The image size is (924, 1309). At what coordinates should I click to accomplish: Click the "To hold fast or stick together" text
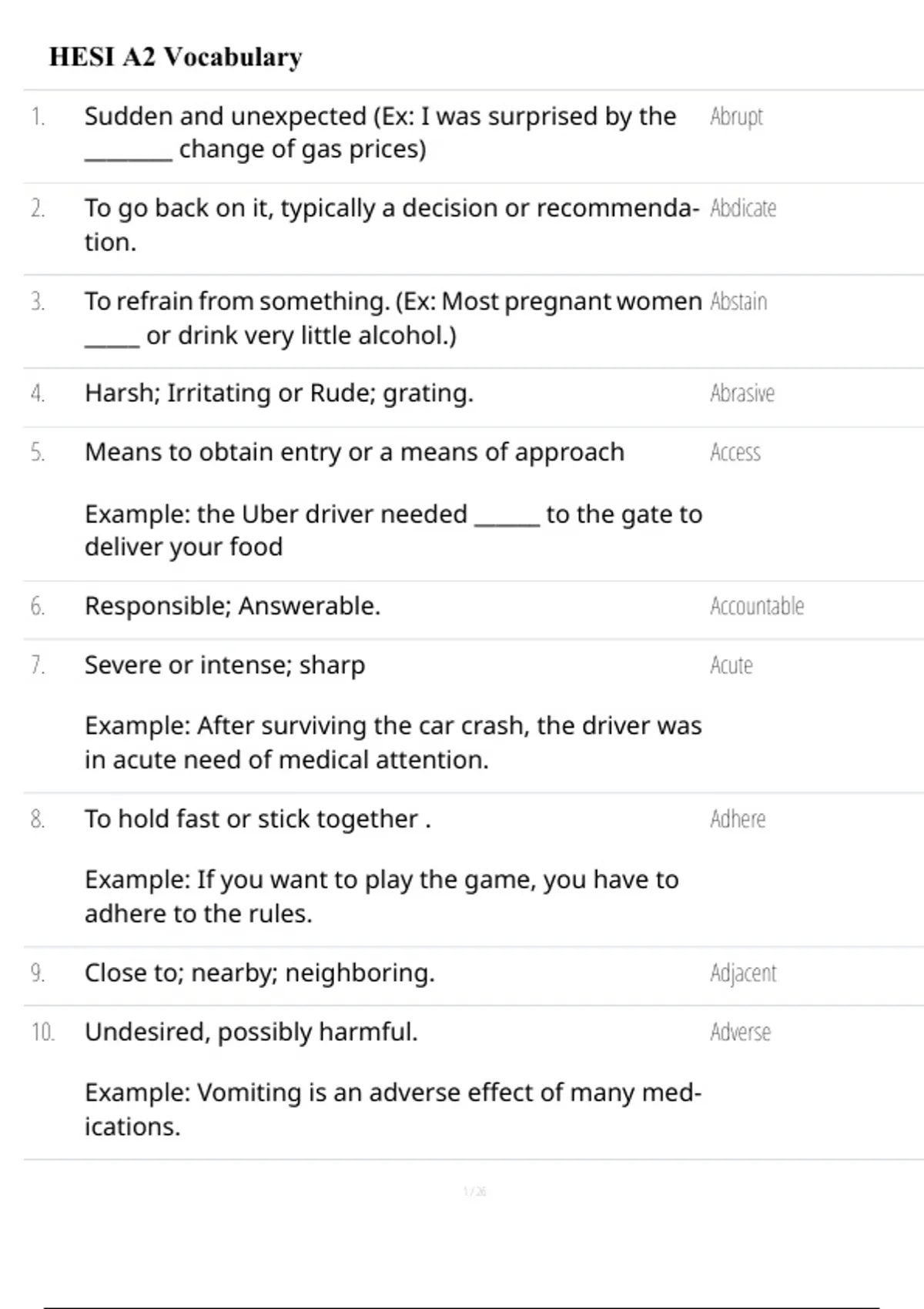(257, 819)
